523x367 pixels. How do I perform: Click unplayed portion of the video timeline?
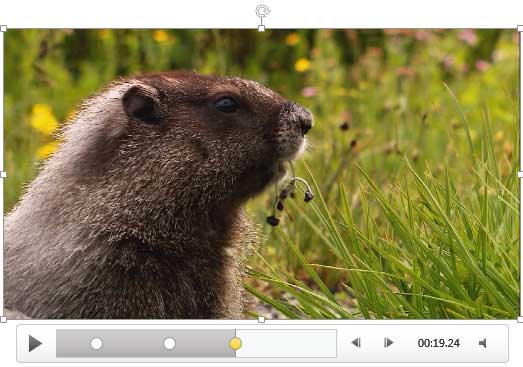tap(286, 343)
